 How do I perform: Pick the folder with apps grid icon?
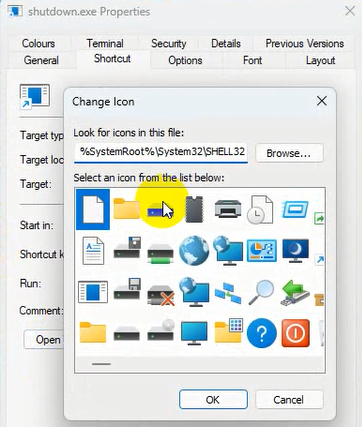pyautogui.click(x=229, y=330)
